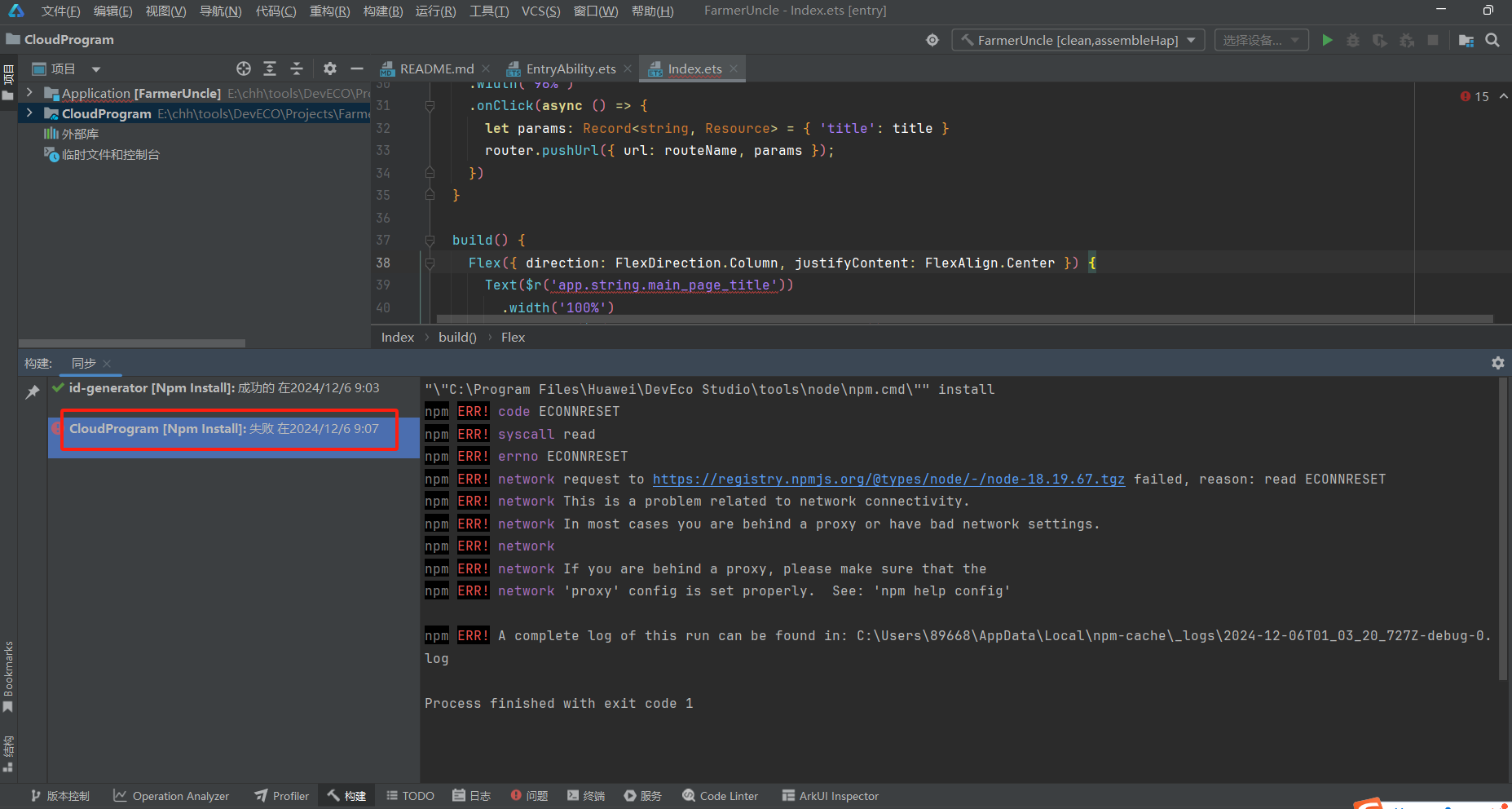Expand the Application [FarmerUncle] tree node
Screen dimensions: 1512x809
tap(29, 93)
